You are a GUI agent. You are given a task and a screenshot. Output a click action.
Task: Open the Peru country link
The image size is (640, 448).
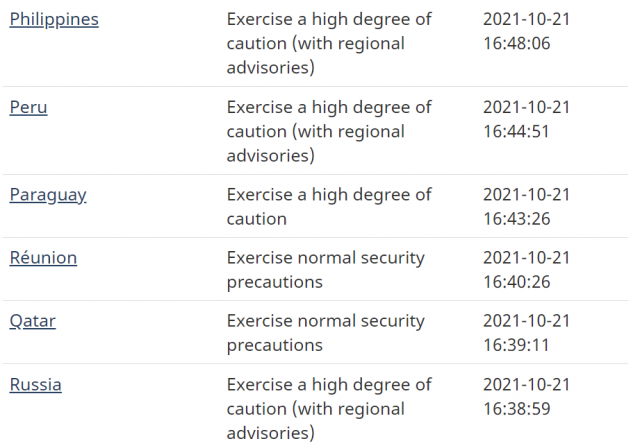(x=28, y=107)
